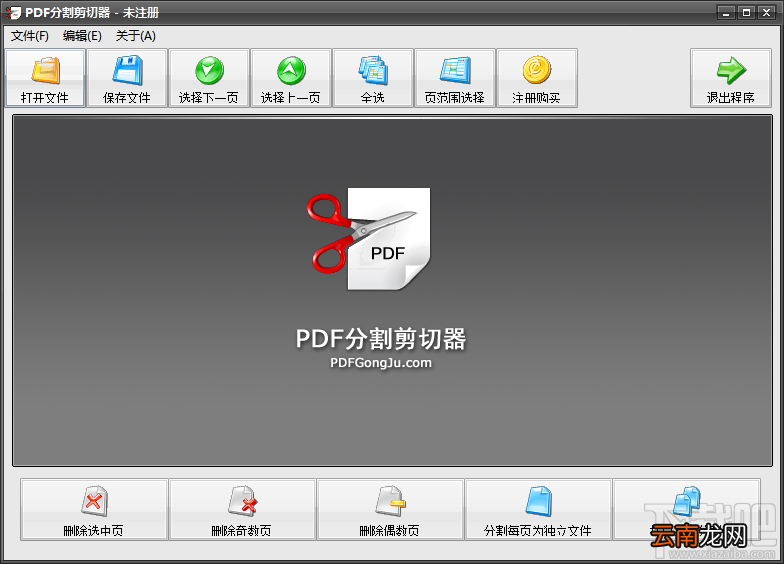
Task: Maximize the PDF分割剪切器 window
Action: [746, 12]
